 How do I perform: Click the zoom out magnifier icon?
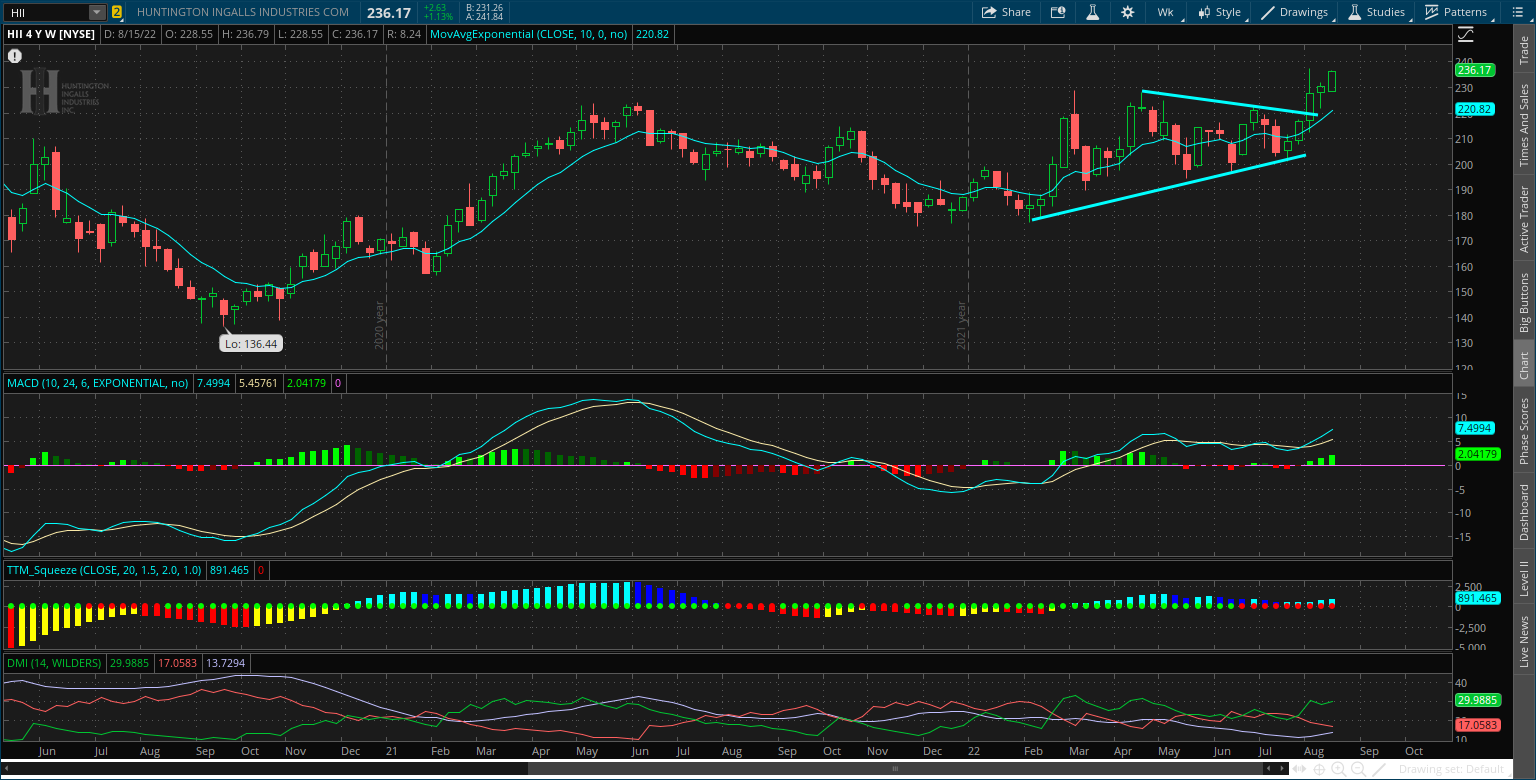click(x=1357, y=769)
